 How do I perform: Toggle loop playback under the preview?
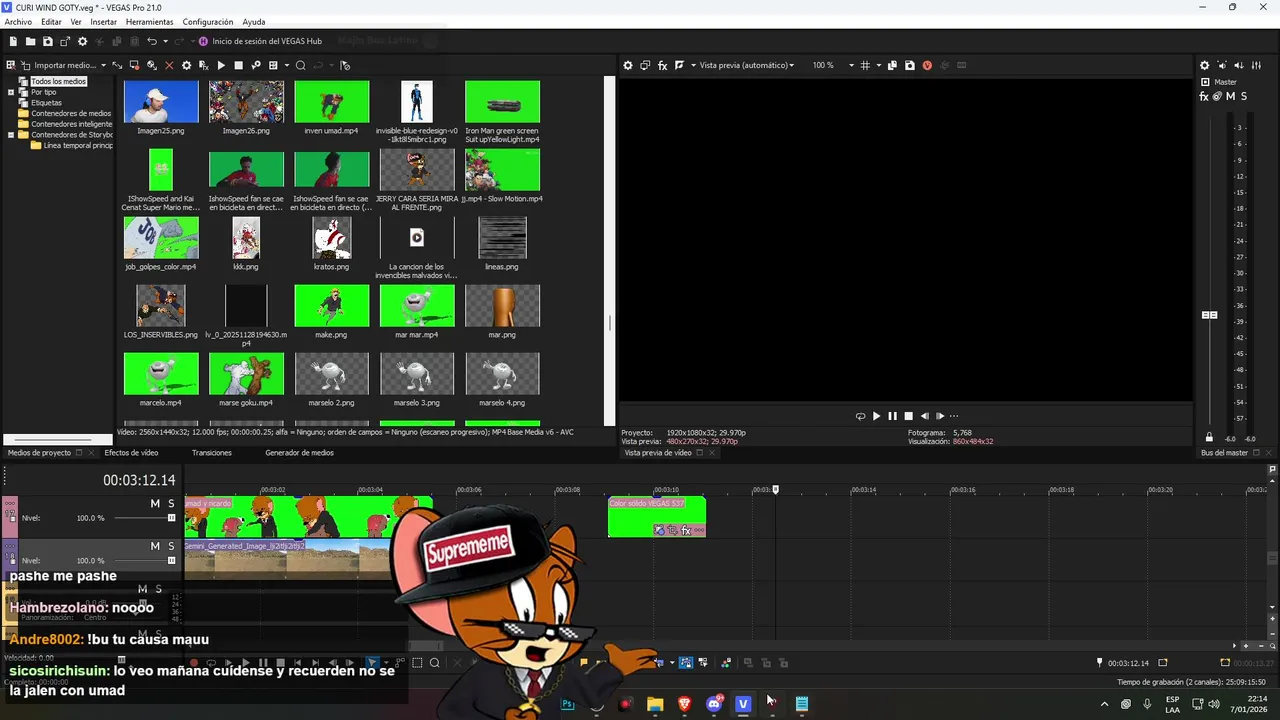pyautogui.click(x=860, y=416)
